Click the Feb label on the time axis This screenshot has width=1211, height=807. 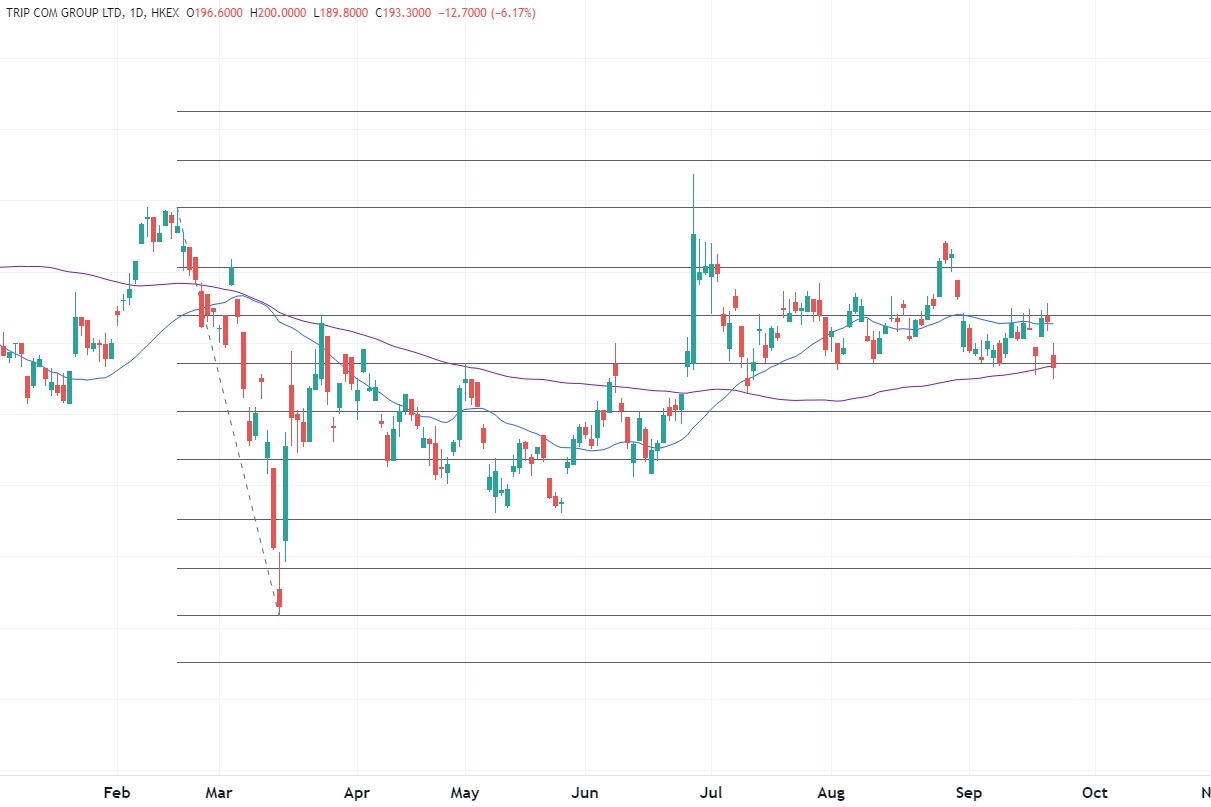pyautogui.click(x=117, y=793)
